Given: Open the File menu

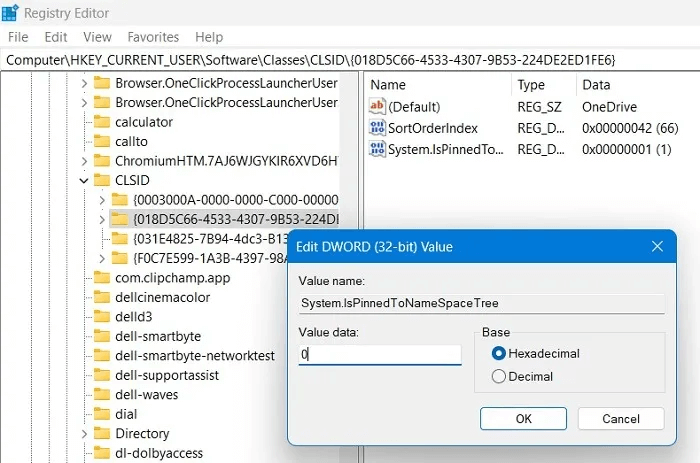Looking at the screenshot, I should pyautogui.click(x=18, y=37).
